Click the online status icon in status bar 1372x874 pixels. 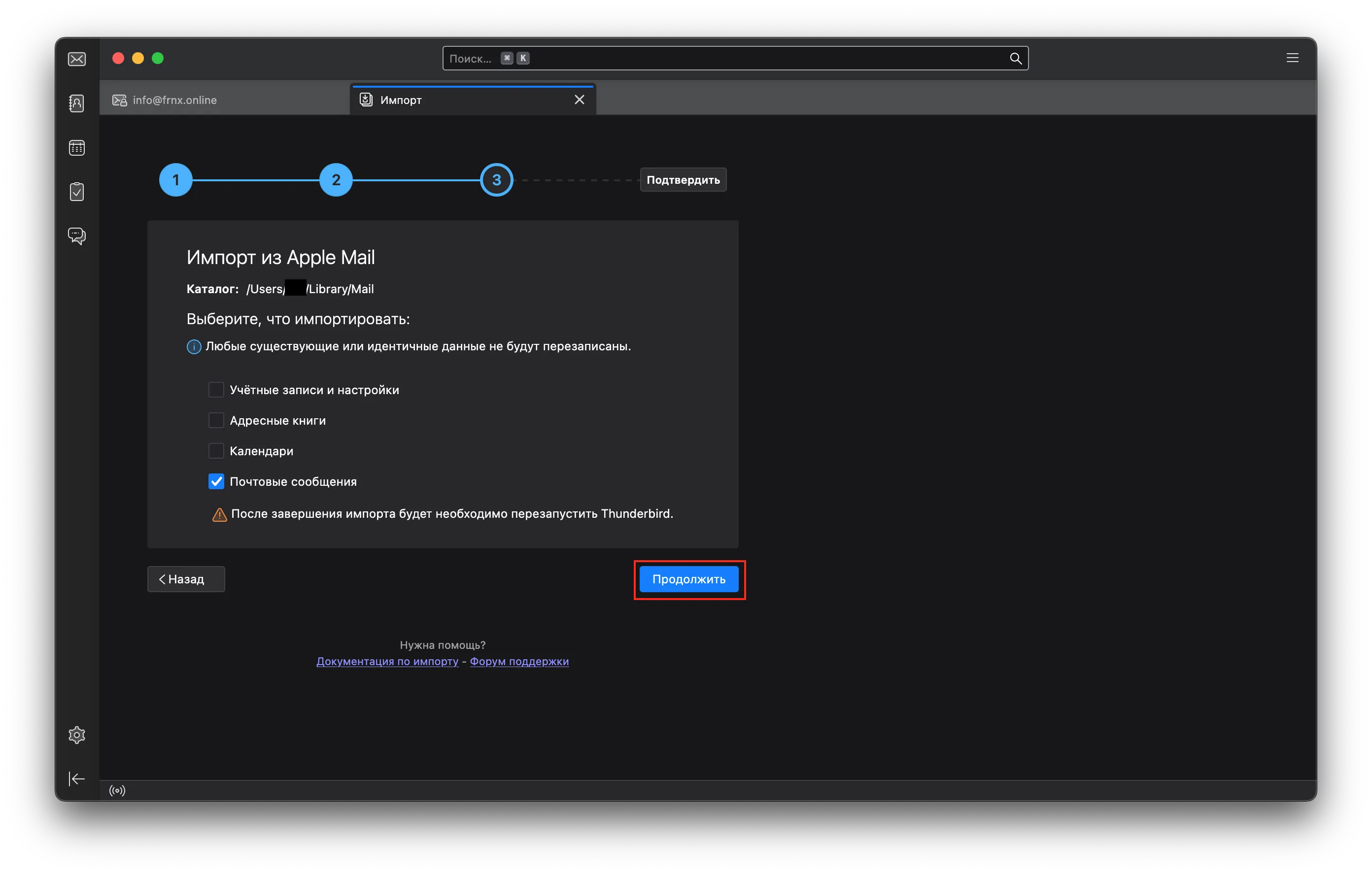tap(117, 790)
